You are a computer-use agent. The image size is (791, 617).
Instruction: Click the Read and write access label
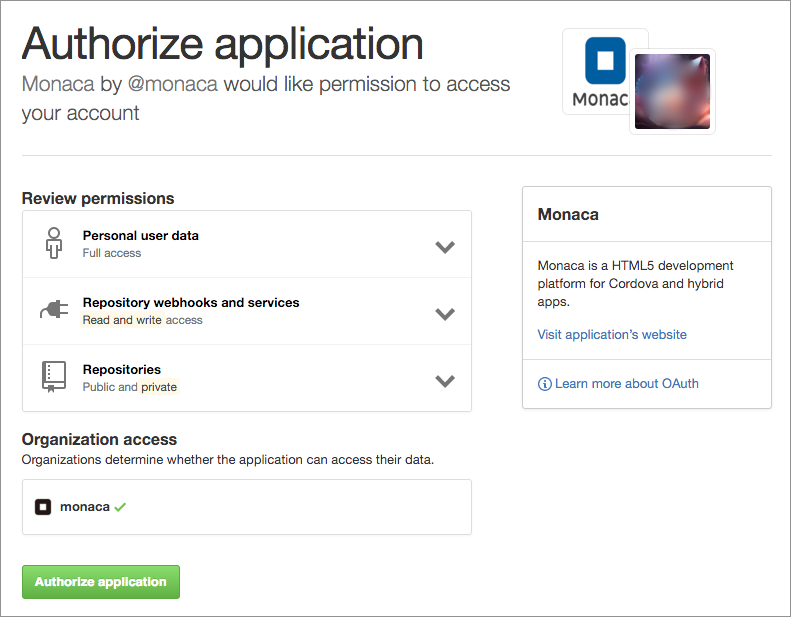(x=142, y=320)
